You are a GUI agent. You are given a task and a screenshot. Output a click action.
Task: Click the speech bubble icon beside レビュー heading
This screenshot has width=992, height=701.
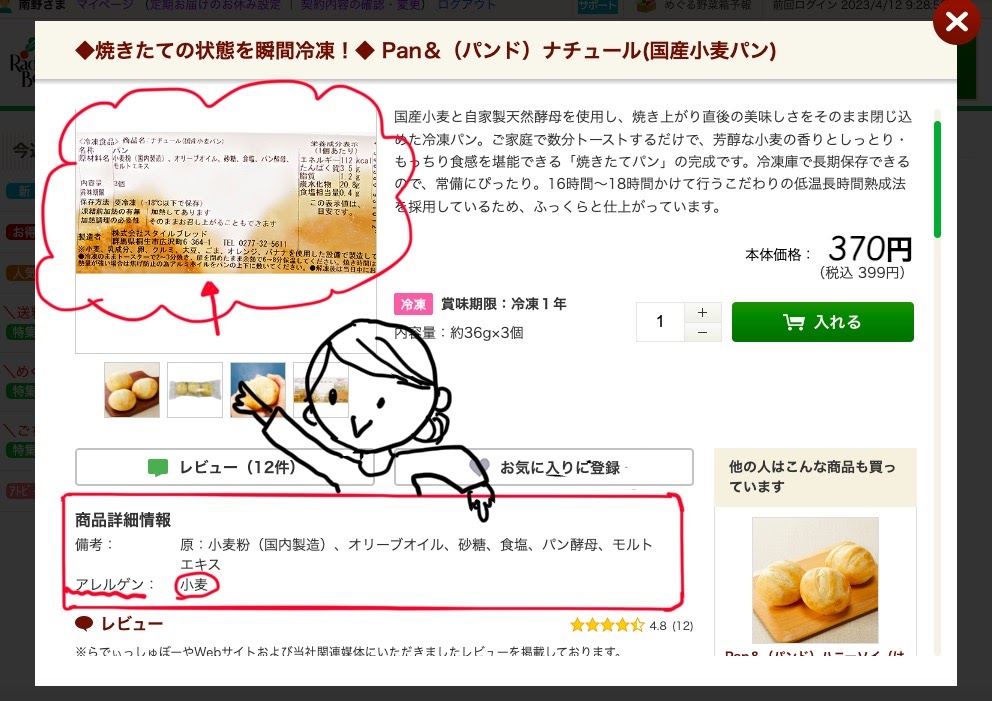[84, 624]
